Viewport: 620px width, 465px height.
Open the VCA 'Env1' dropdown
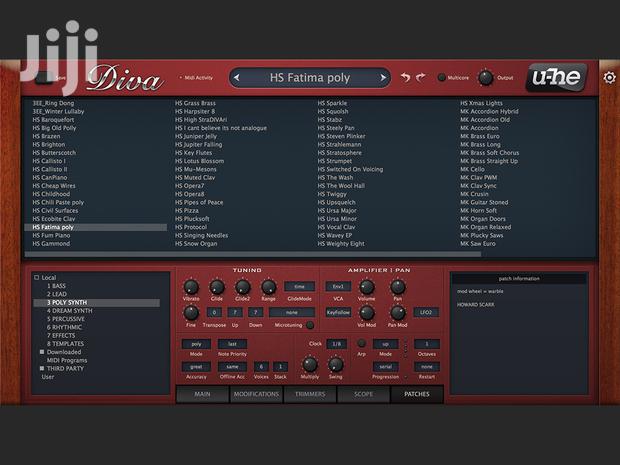(338, 286)
